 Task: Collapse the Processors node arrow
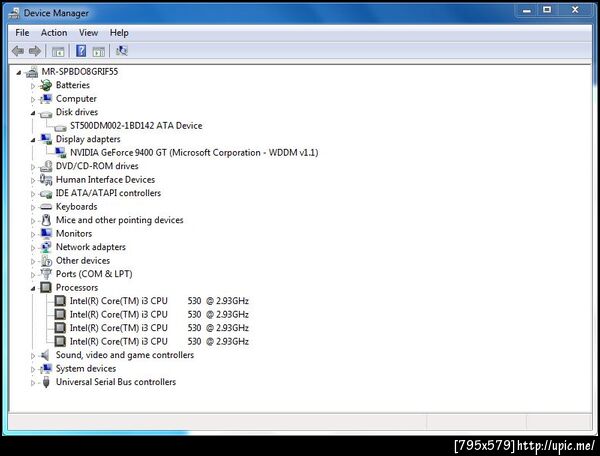[x=33, y=288]
